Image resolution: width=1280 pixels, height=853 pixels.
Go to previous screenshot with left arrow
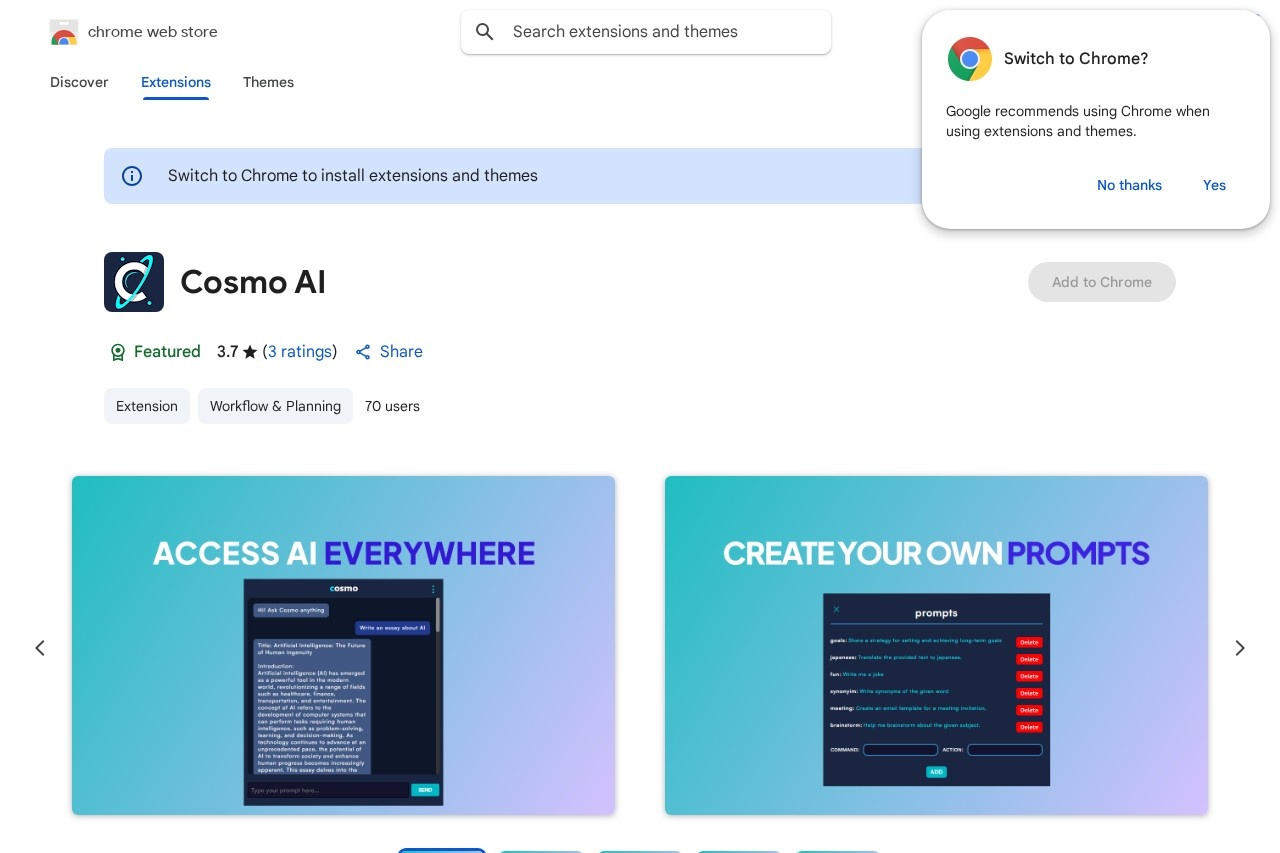pyautogui.click(x=40, y=648)
